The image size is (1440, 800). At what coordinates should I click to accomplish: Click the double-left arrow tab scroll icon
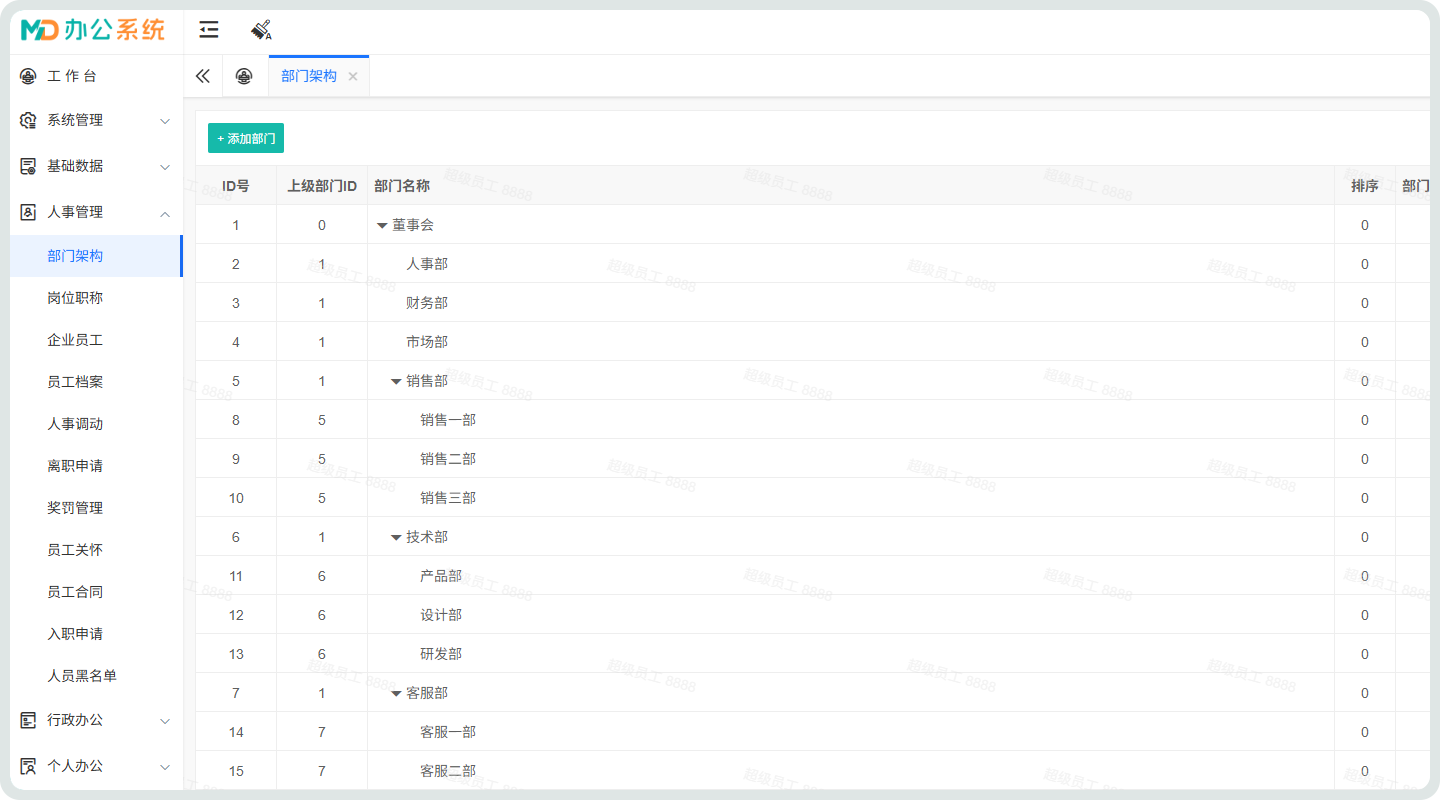(x=203, y=76)
